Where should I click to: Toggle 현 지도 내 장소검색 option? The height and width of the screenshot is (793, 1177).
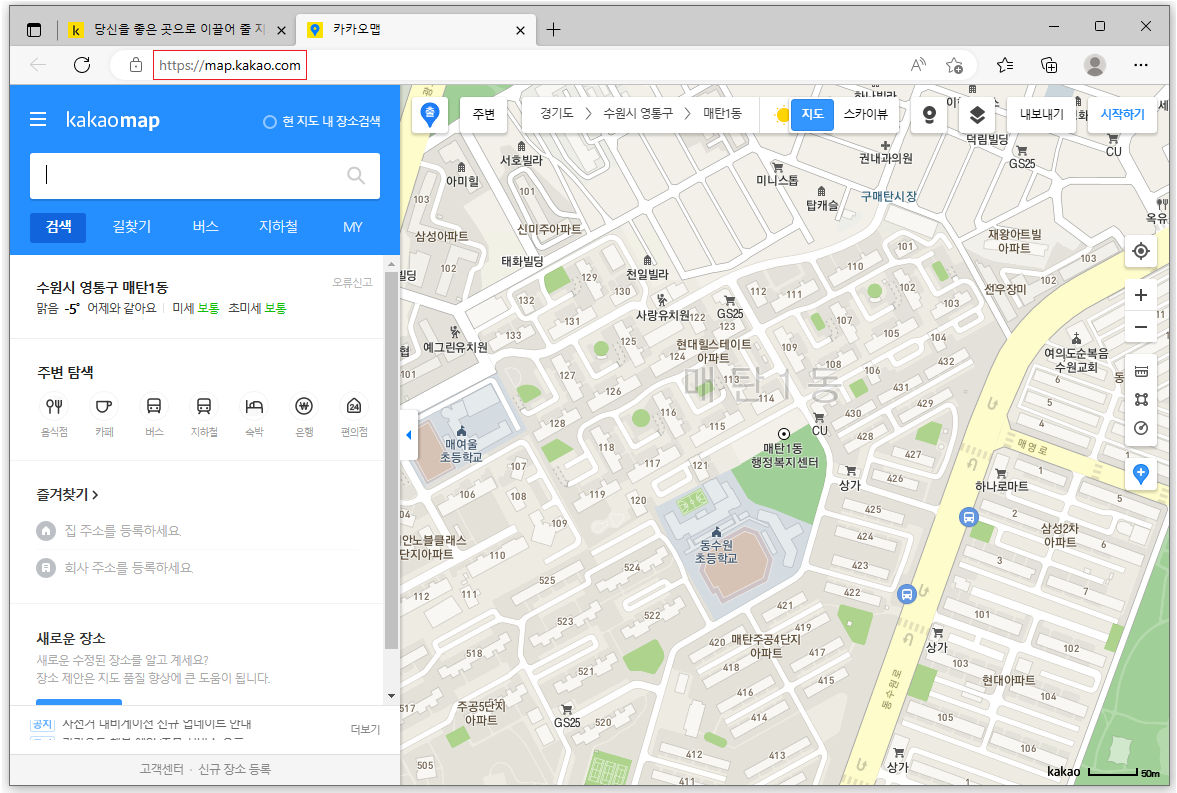(322, 122)
